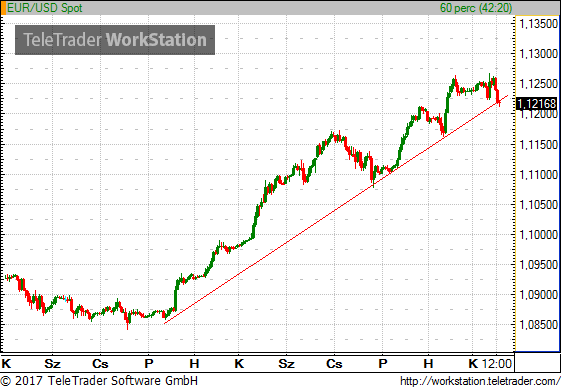Click the 1,12500 price axis label
The image size is (561, 390).
[538, 84]
